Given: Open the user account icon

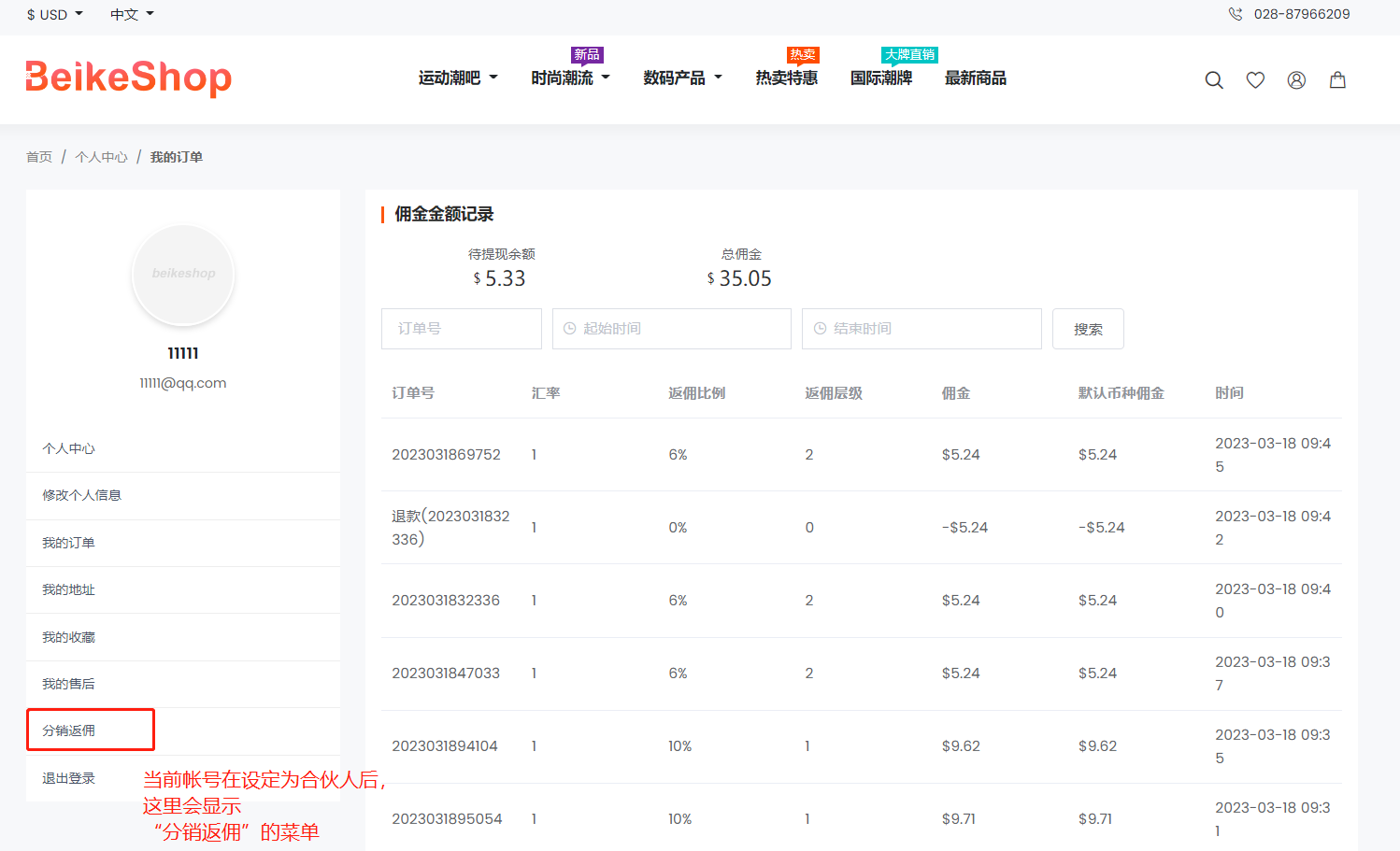Looking at the screenshot, I should [x=1296, y=80].
